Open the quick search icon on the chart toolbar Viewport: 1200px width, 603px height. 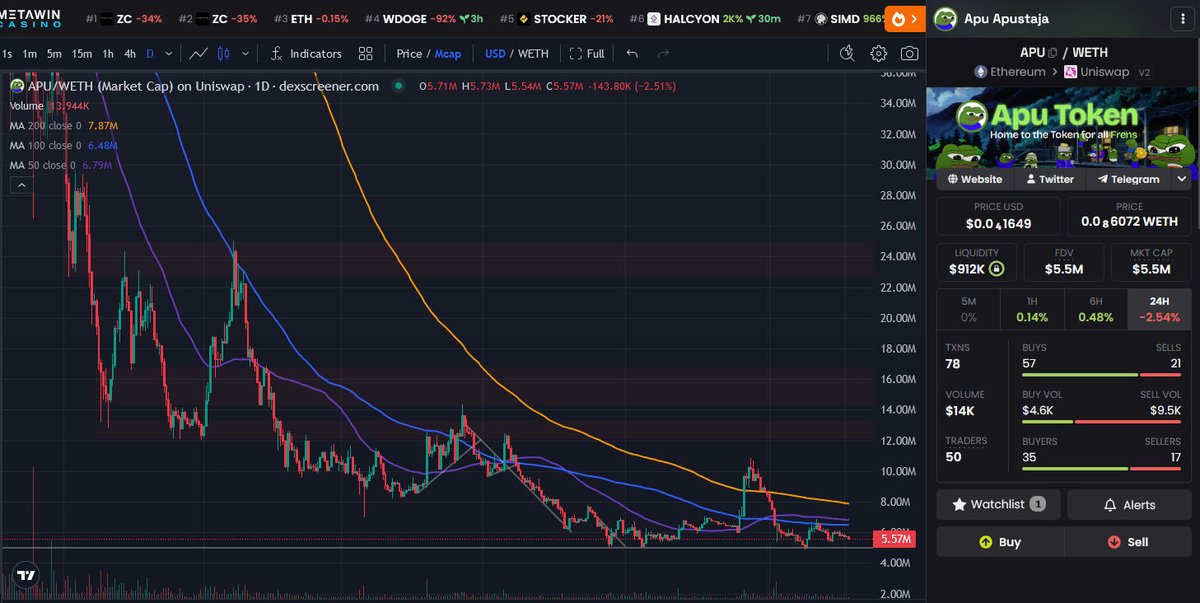click(x=847, y=53)
